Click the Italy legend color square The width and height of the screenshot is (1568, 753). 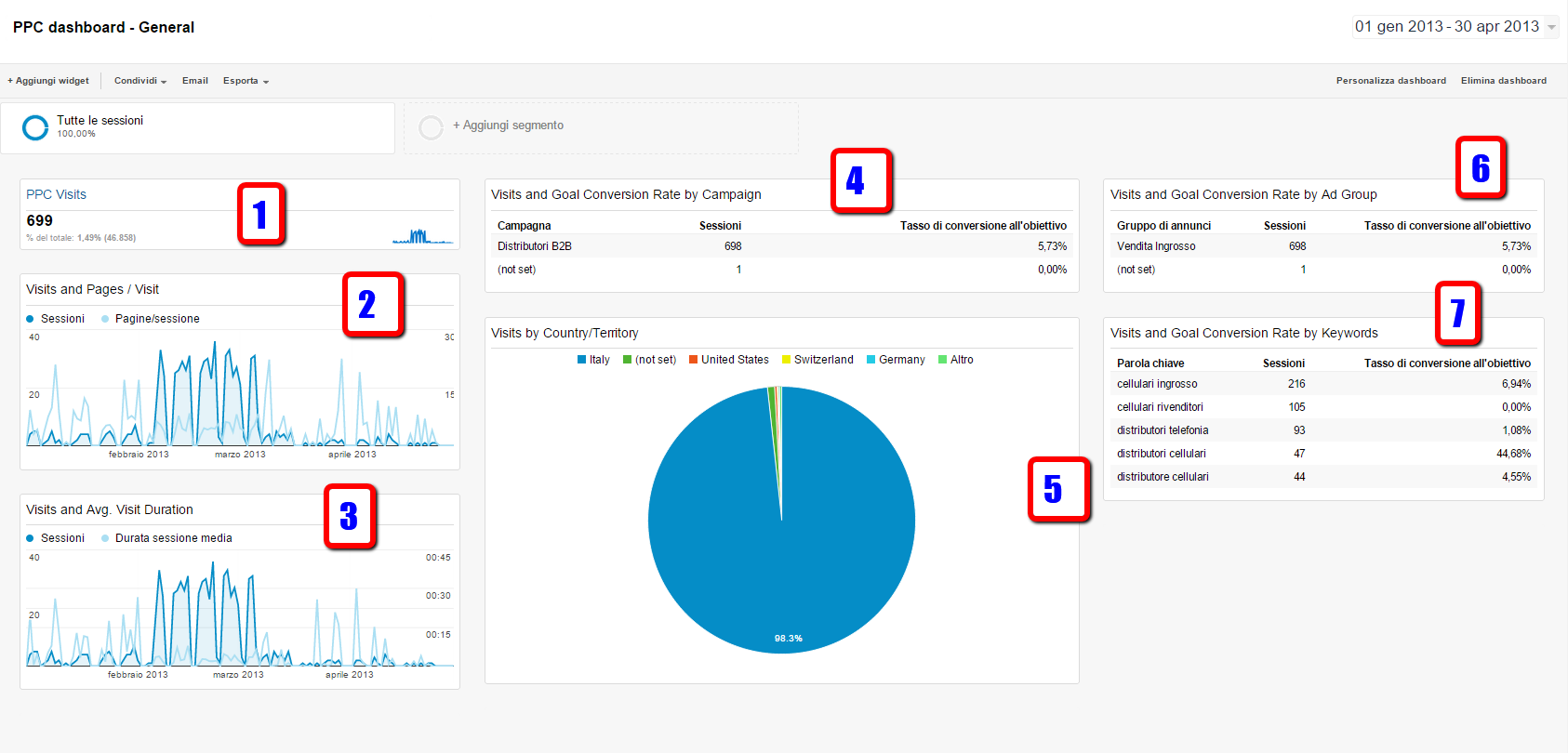point(582,360)
